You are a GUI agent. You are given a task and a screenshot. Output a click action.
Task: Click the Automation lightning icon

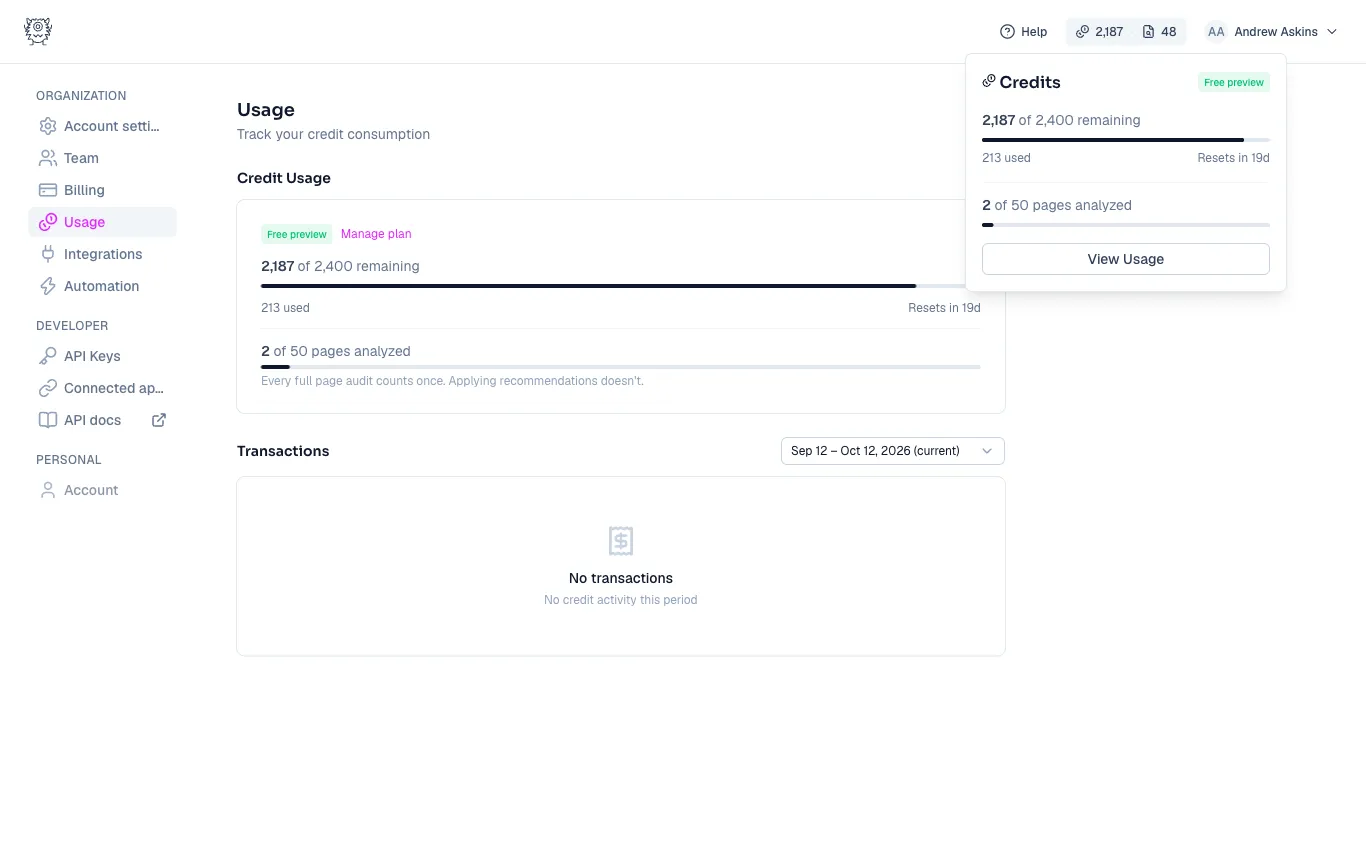point(47,286)
